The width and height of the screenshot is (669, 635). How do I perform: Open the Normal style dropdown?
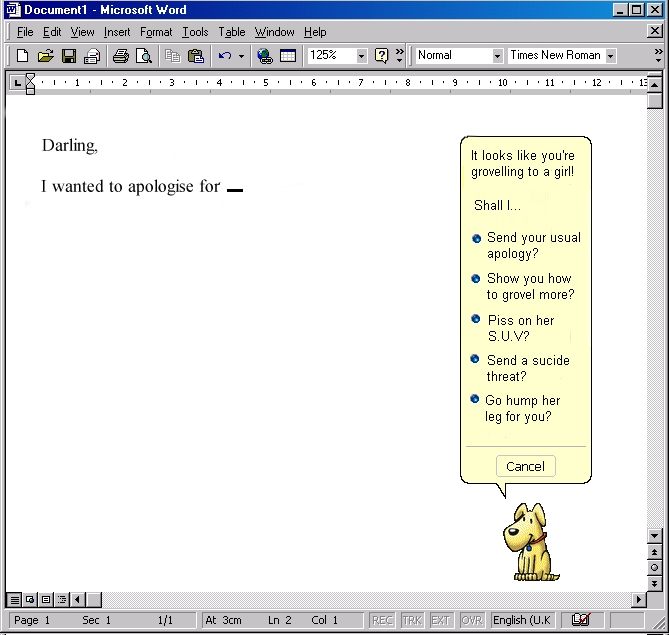click(x=497, y=56)
